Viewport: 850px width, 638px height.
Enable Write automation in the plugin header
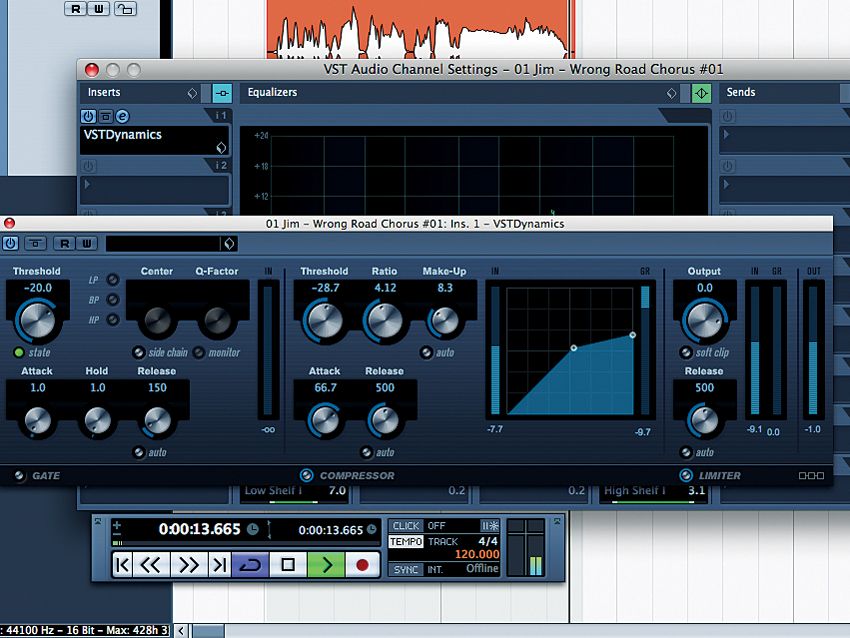coord(86,243)
